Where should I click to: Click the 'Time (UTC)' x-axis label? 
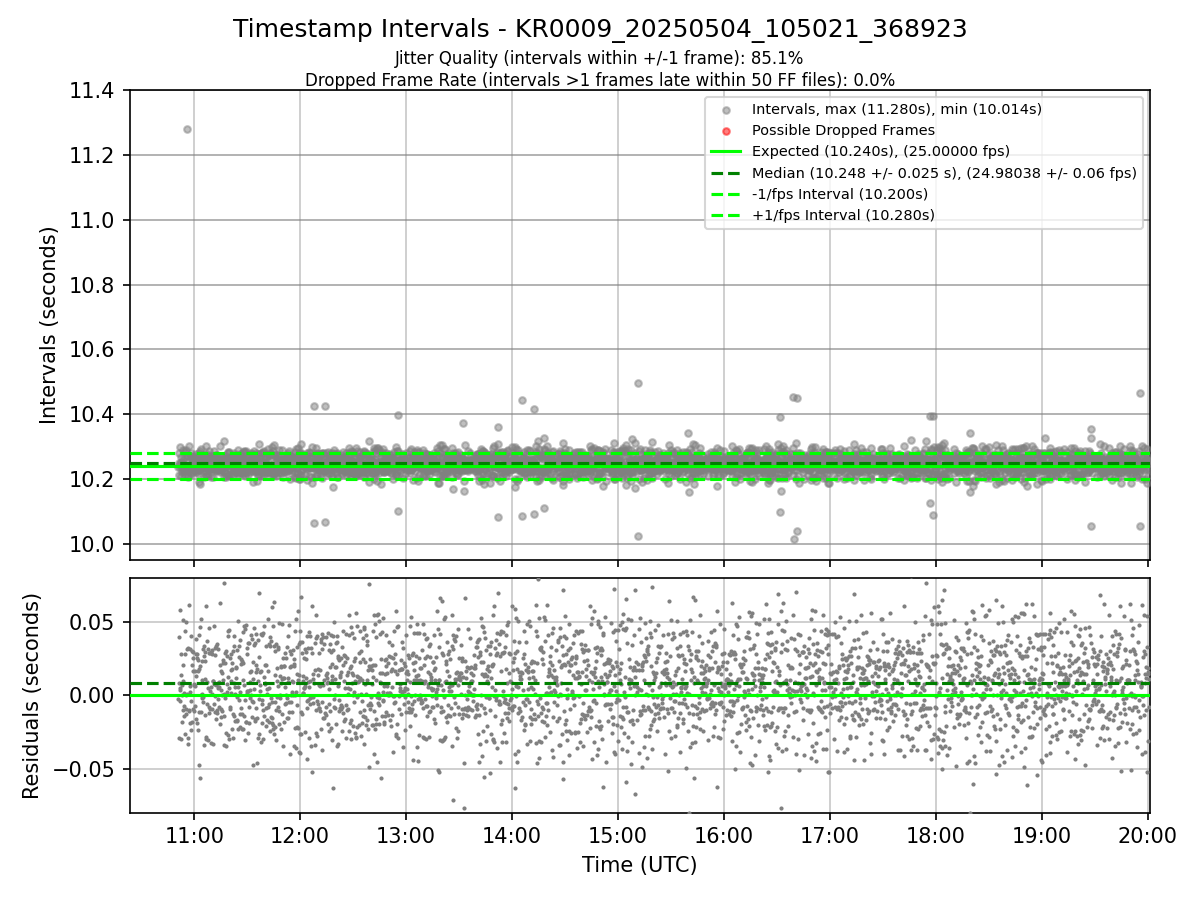[639, 866]
